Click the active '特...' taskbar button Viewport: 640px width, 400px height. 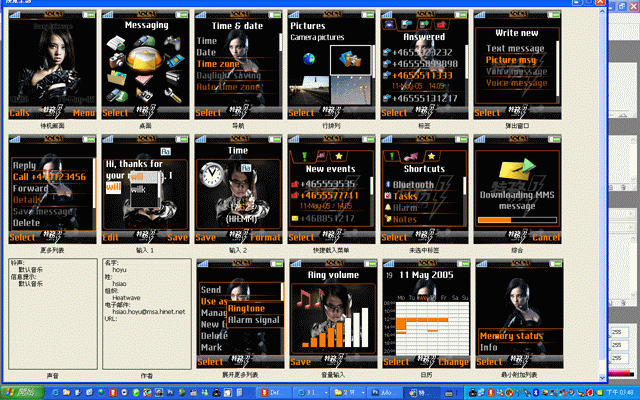pyautogui.click(x=420, y=393)
